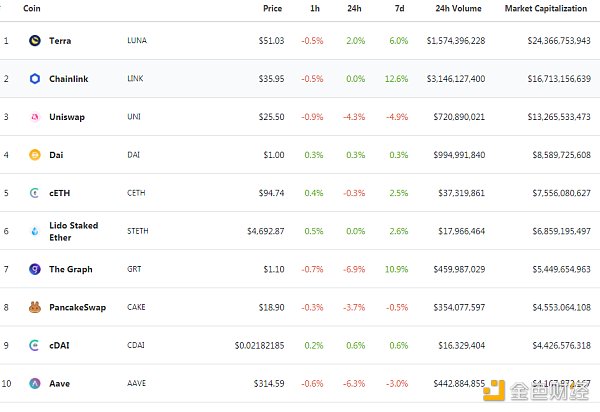Screen dimensions: 600x412
Task: Click the Aave logo icon
Action: point(34,383)
